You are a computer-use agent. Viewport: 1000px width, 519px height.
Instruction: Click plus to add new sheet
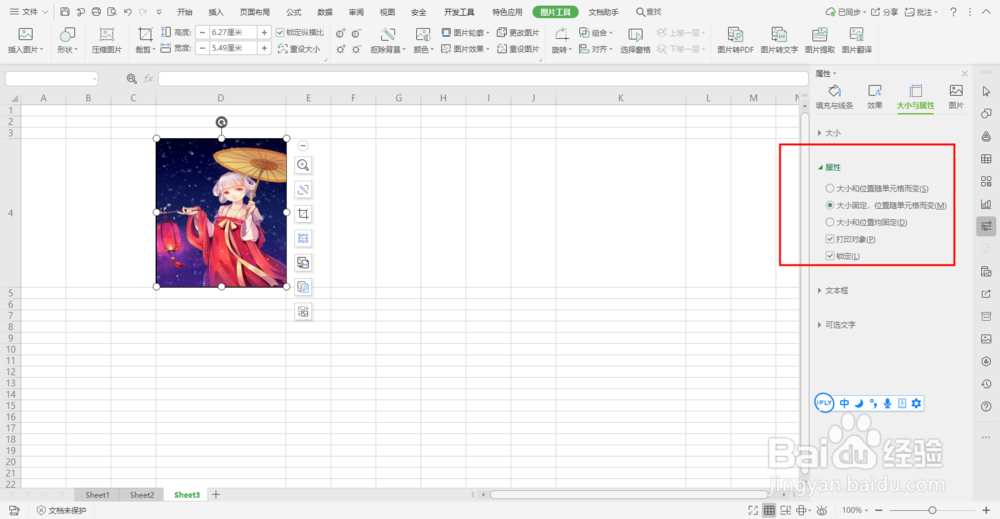[216, 494]
